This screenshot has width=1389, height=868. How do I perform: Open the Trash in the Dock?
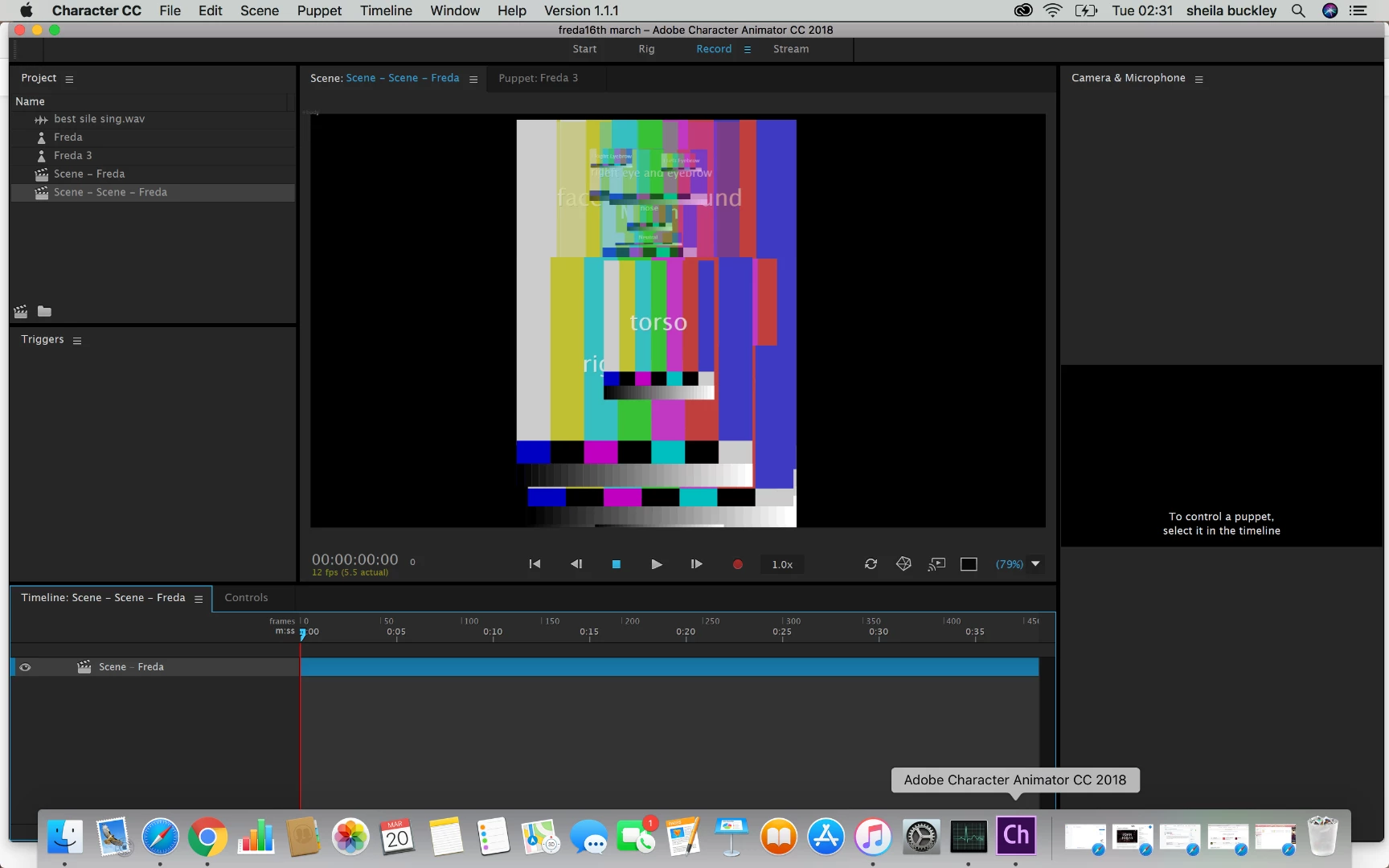(1322, 837)
